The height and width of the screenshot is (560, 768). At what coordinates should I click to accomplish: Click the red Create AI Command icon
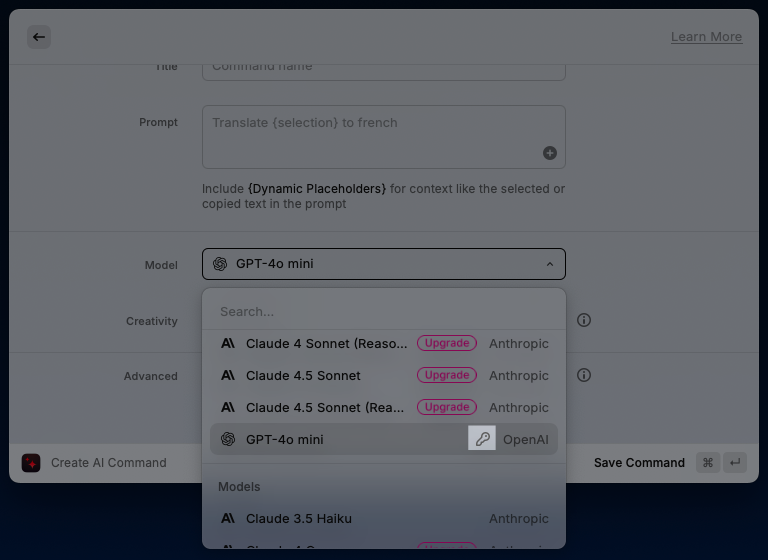[31, 463]
